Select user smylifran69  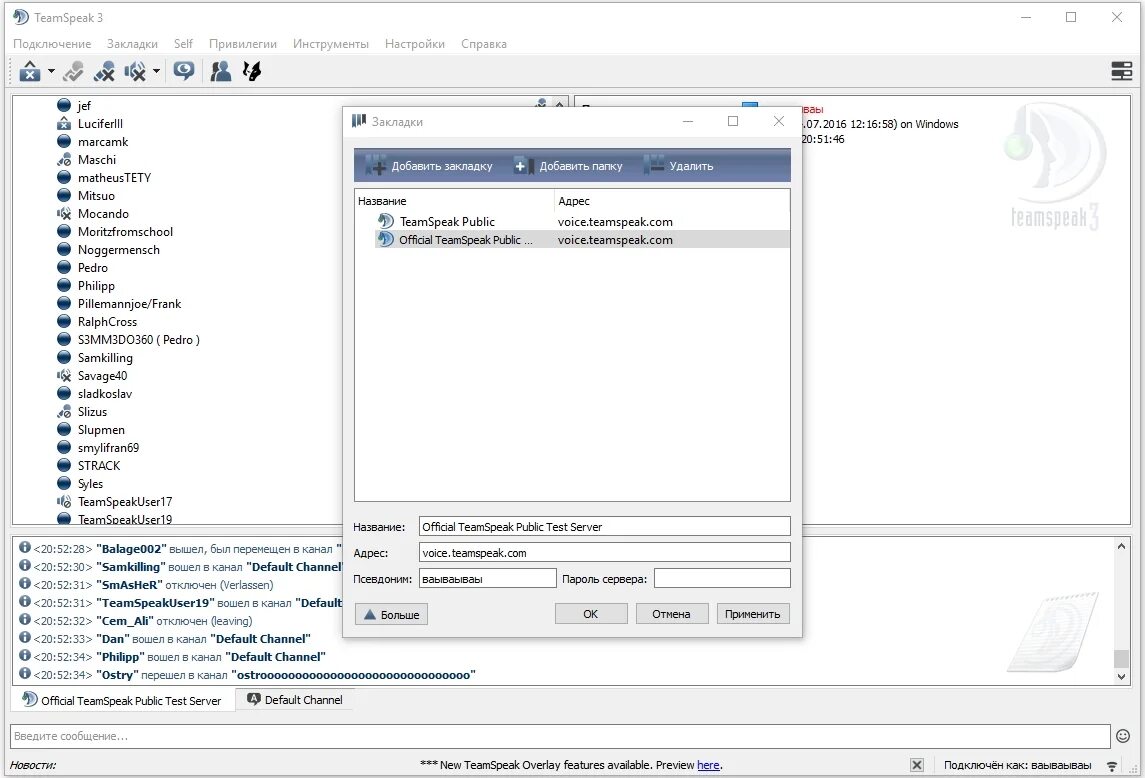[x=108, y=448]
